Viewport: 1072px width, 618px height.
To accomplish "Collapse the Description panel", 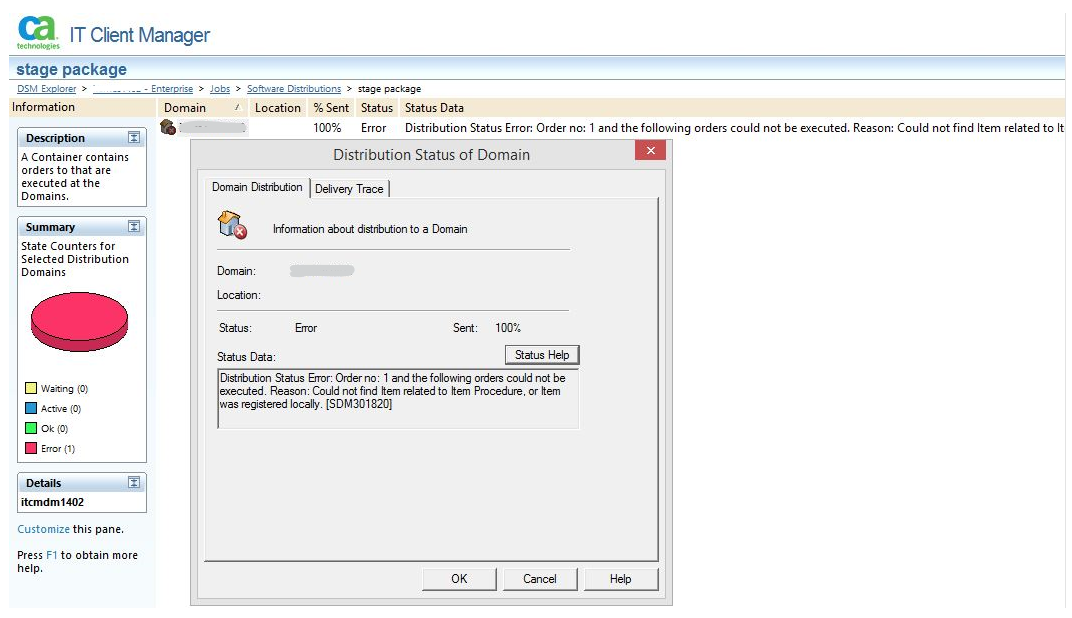I will [134, 137].
